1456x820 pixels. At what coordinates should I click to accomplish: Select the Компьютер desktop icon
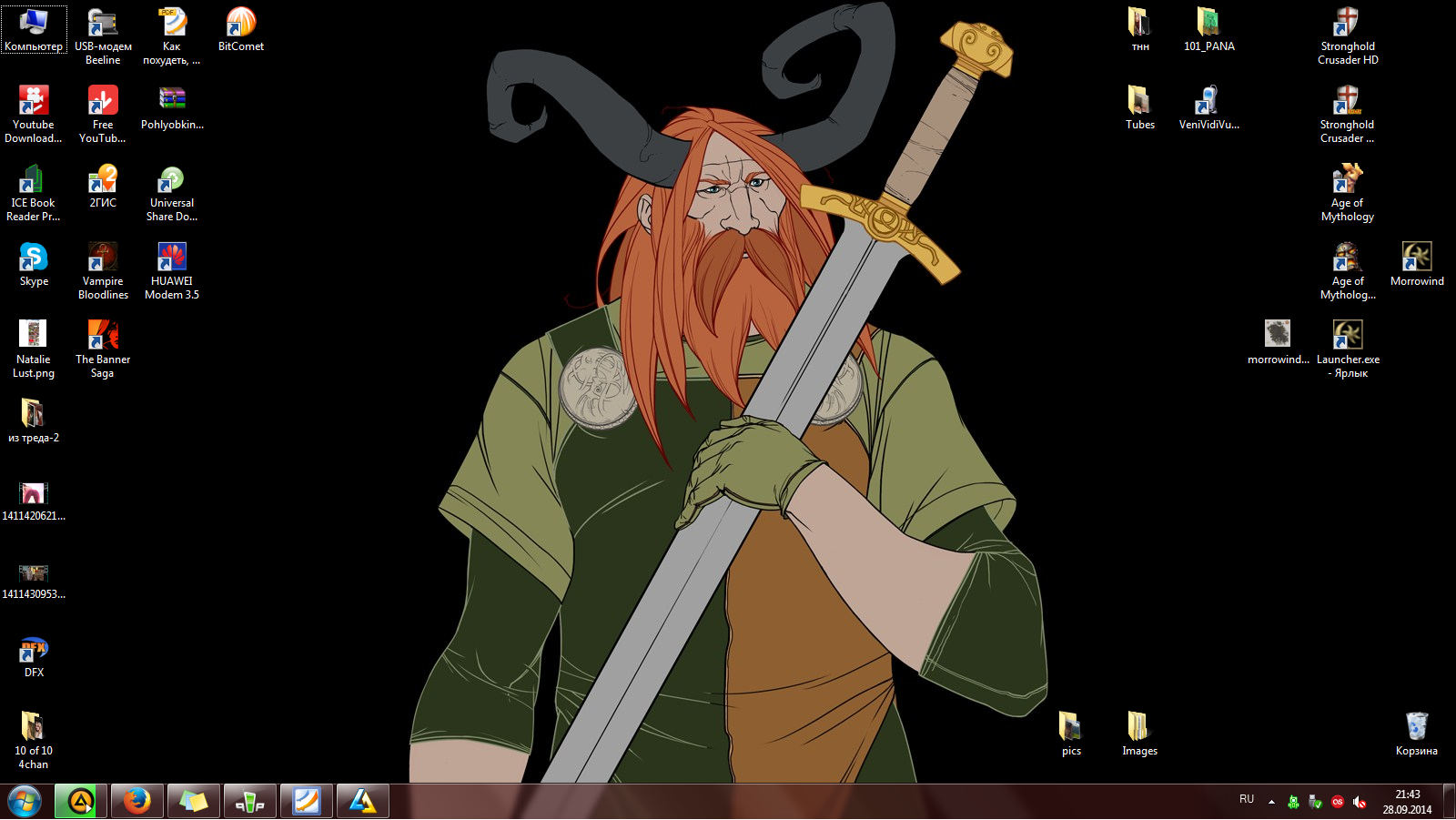(34, 29)
